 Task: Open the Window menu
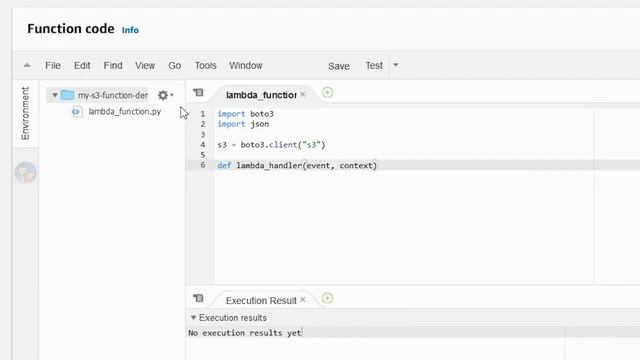click(246, 66)
